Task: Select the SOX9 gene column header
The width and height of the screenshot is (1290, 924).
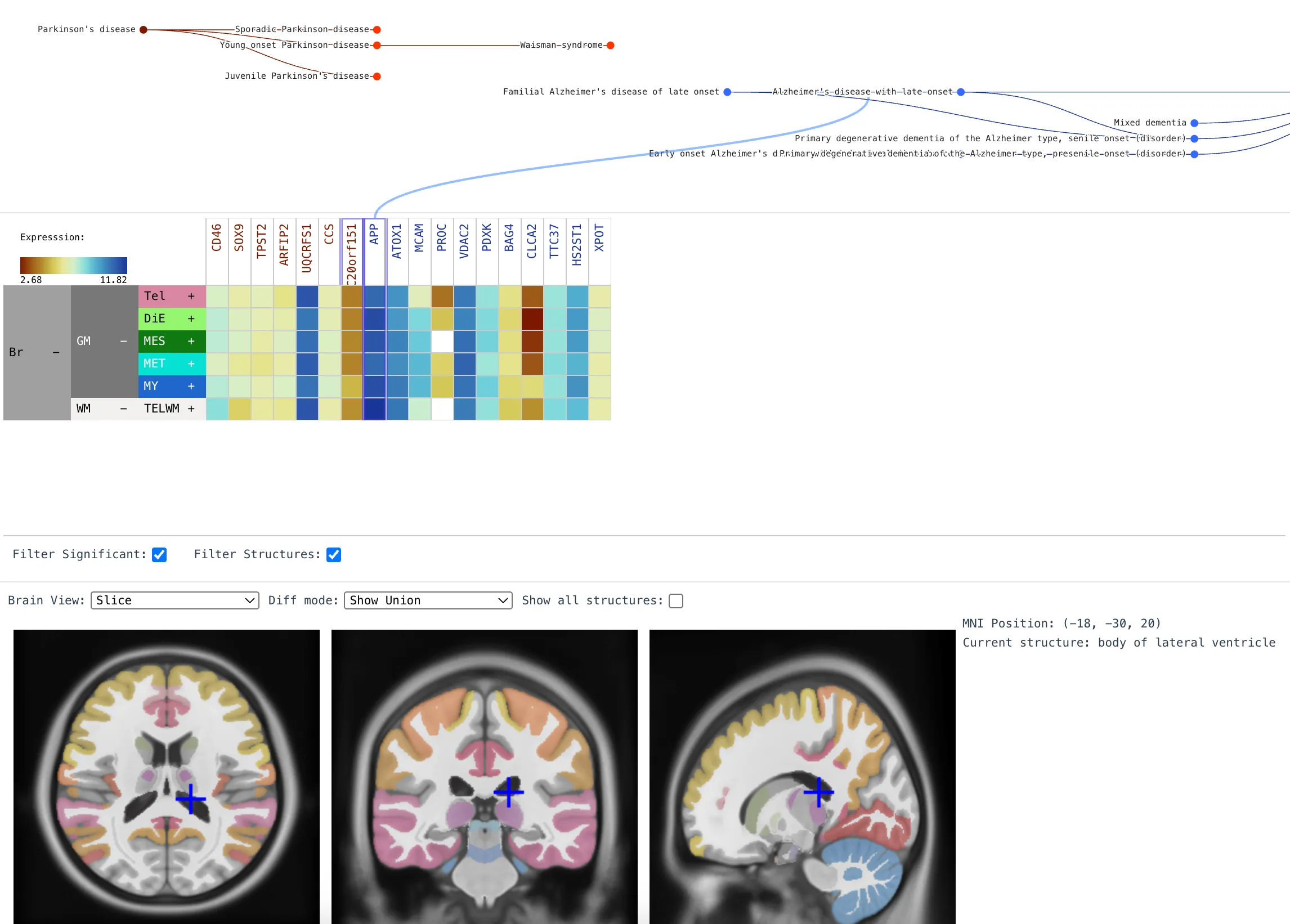Action: click(x=239, y=252)
